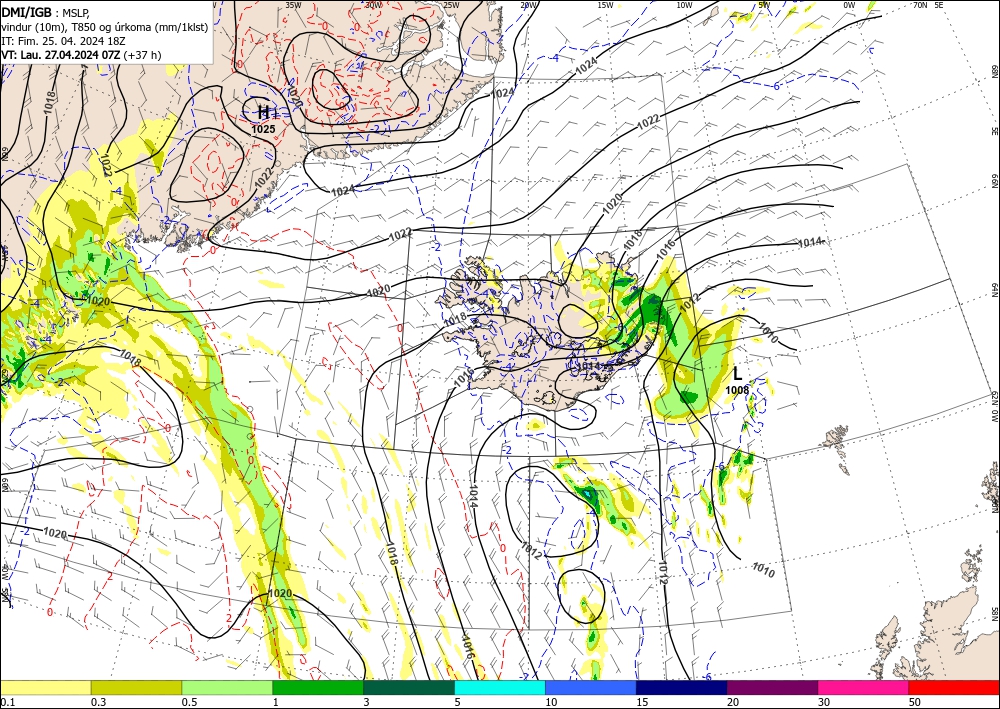Click the '5W' longitude label at top
The width and height of the screenshot is (1000, 709).
764,5
